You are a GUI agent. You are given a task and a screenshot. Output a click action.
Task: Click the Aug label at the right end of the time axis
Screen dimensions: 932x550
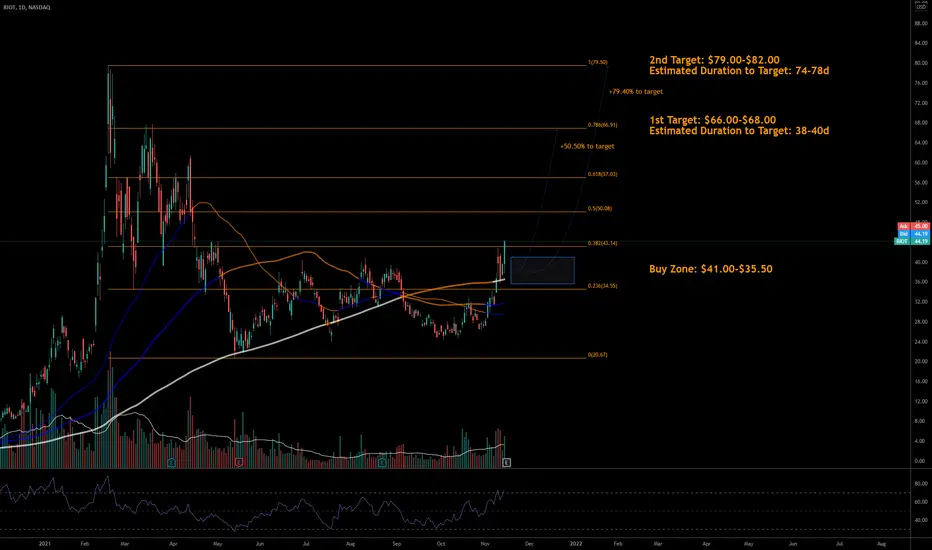(881, 543)
